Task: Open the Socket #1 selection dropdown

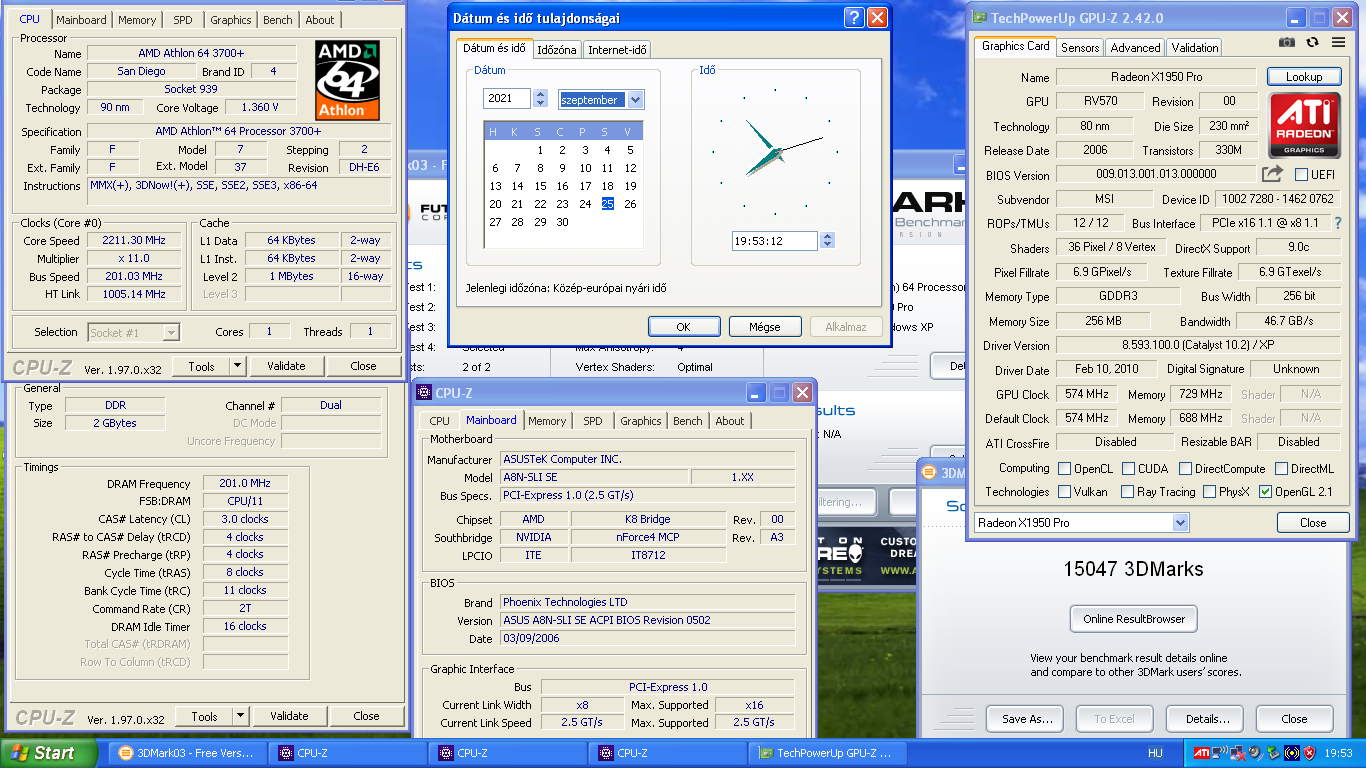Action: click(x=171, y=332)
